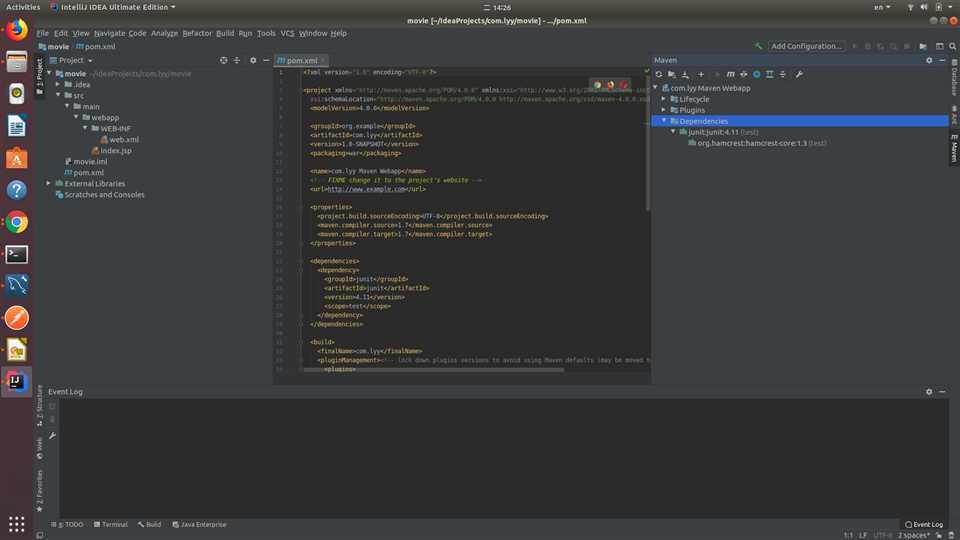
Task: Open Event Log settings wrench icon
Action: [x=52, y=436]
